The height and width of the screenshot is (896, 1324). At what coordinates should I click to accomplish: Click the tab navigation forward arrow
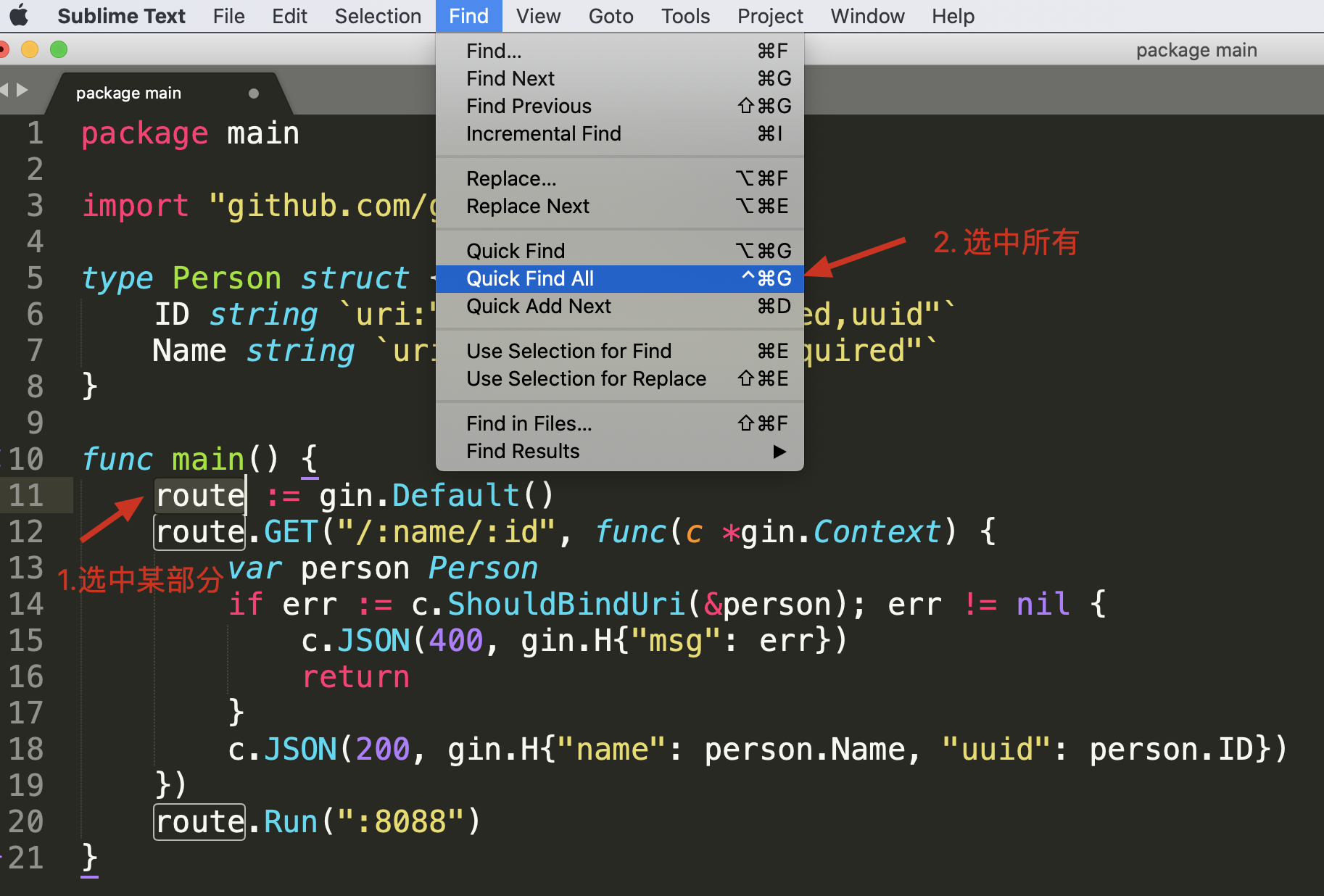tap(22, 90)
